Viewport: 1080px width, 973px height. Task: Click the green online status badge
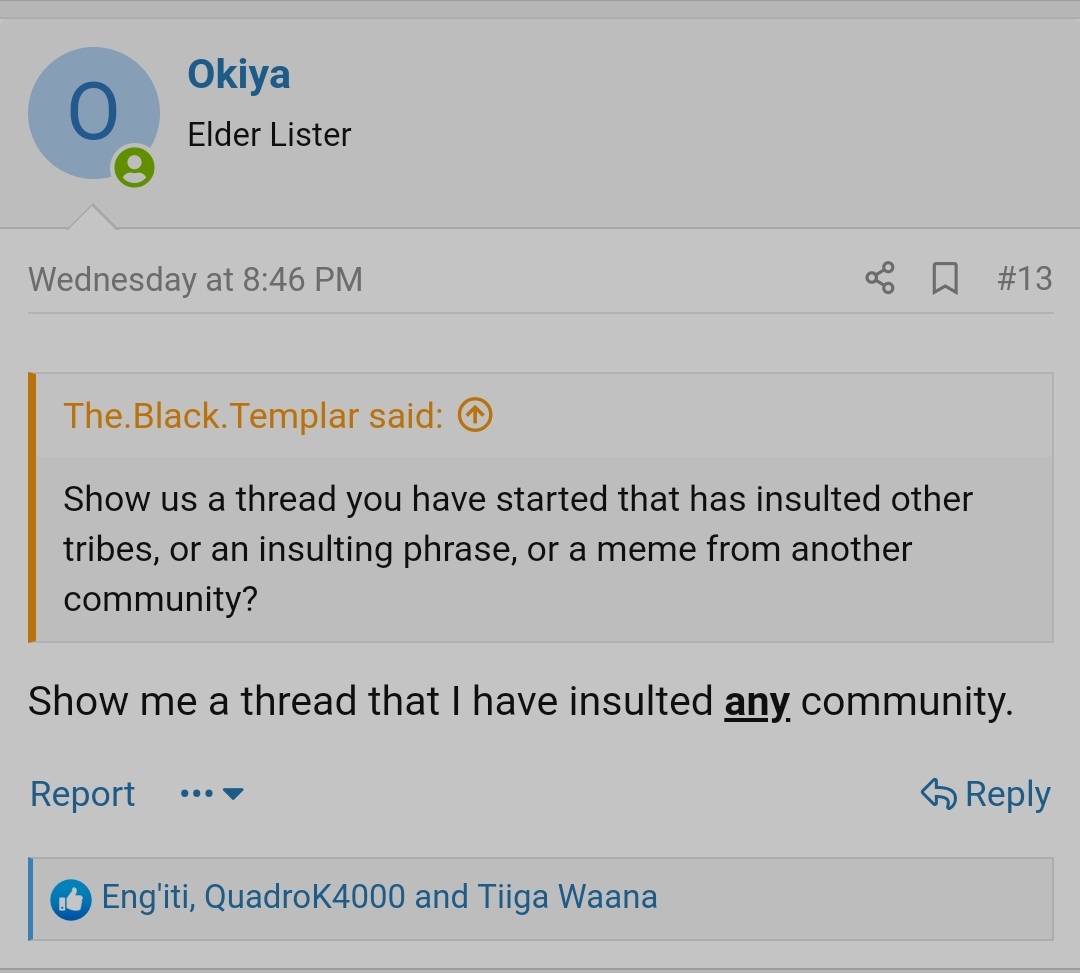point(134,166)
